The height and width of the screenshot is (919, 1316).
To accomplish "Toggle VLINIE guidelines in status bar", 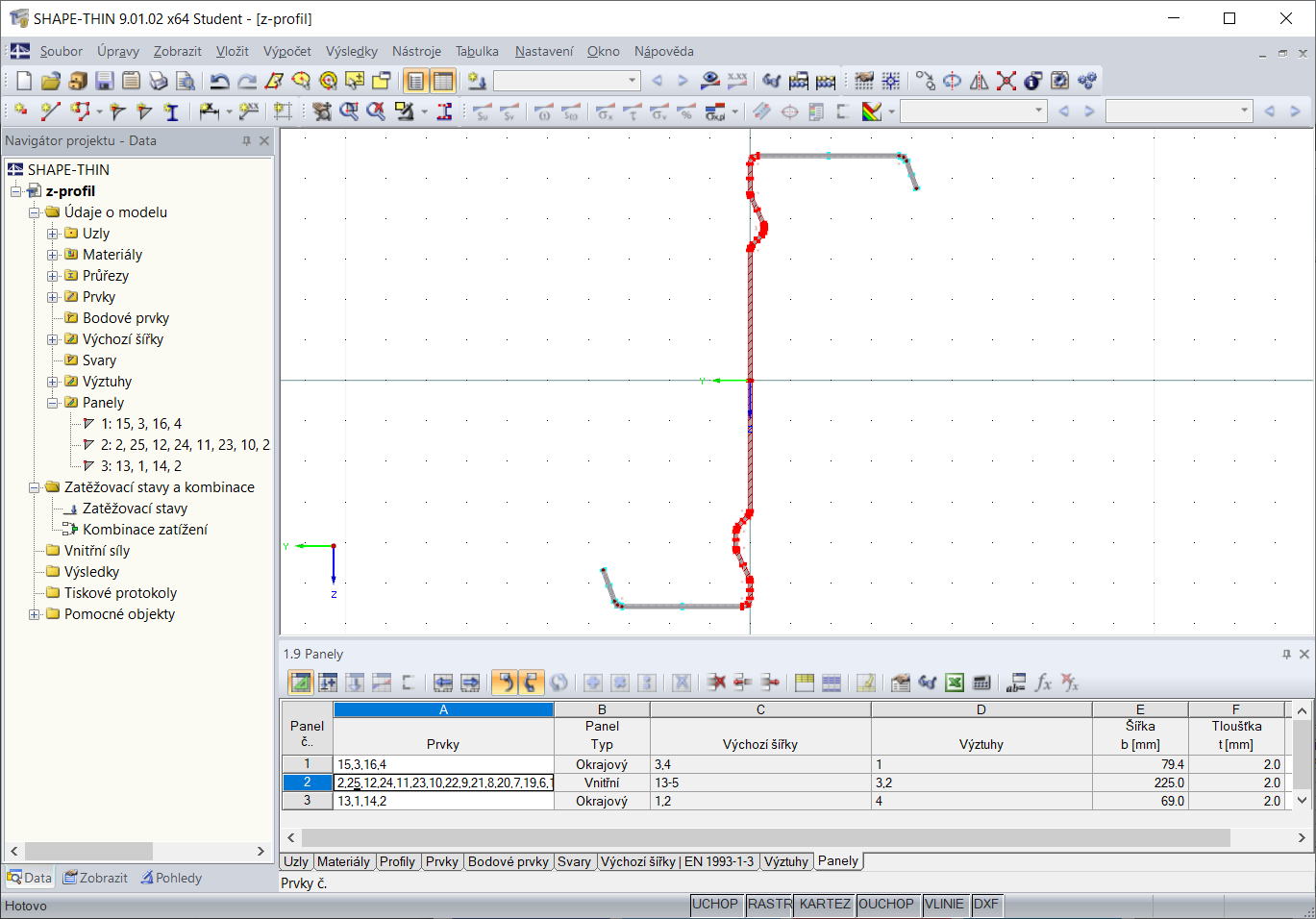I will tap(944, 905).
